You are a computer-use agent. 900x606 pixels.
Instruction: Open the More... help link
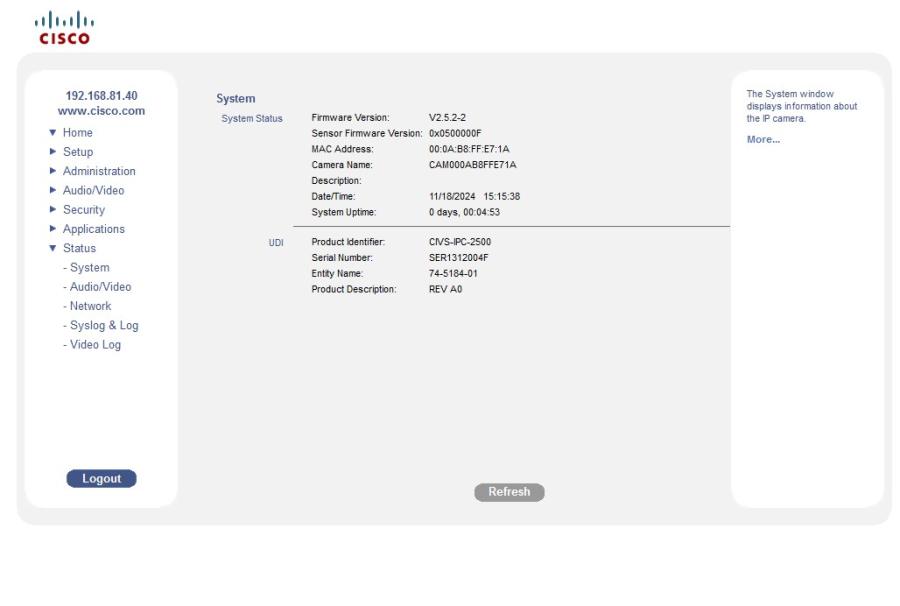763,139
